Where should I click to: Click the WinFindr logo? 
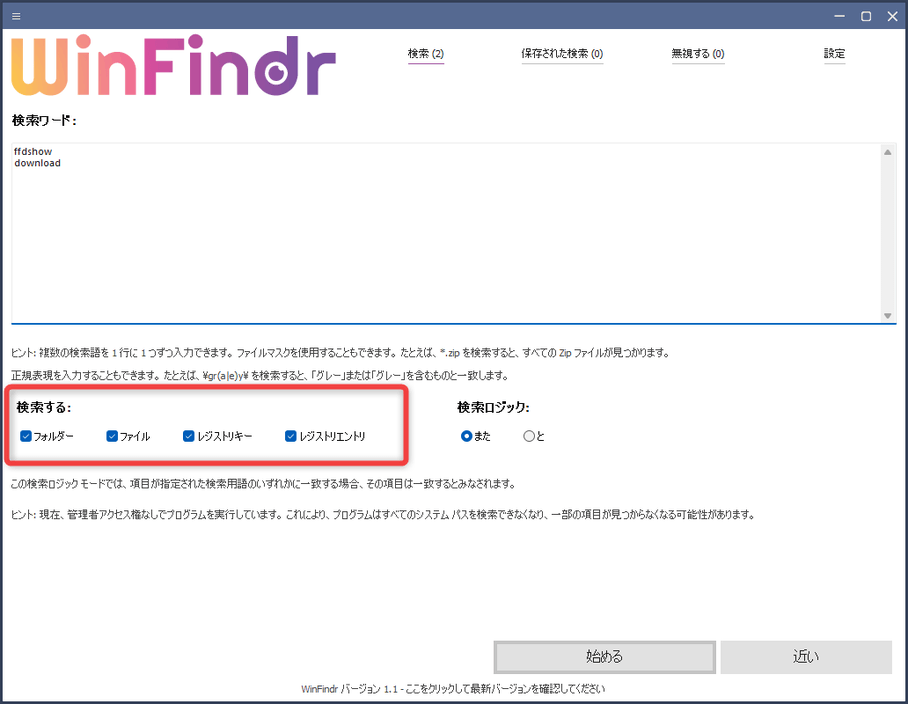(x=174, y=65)
